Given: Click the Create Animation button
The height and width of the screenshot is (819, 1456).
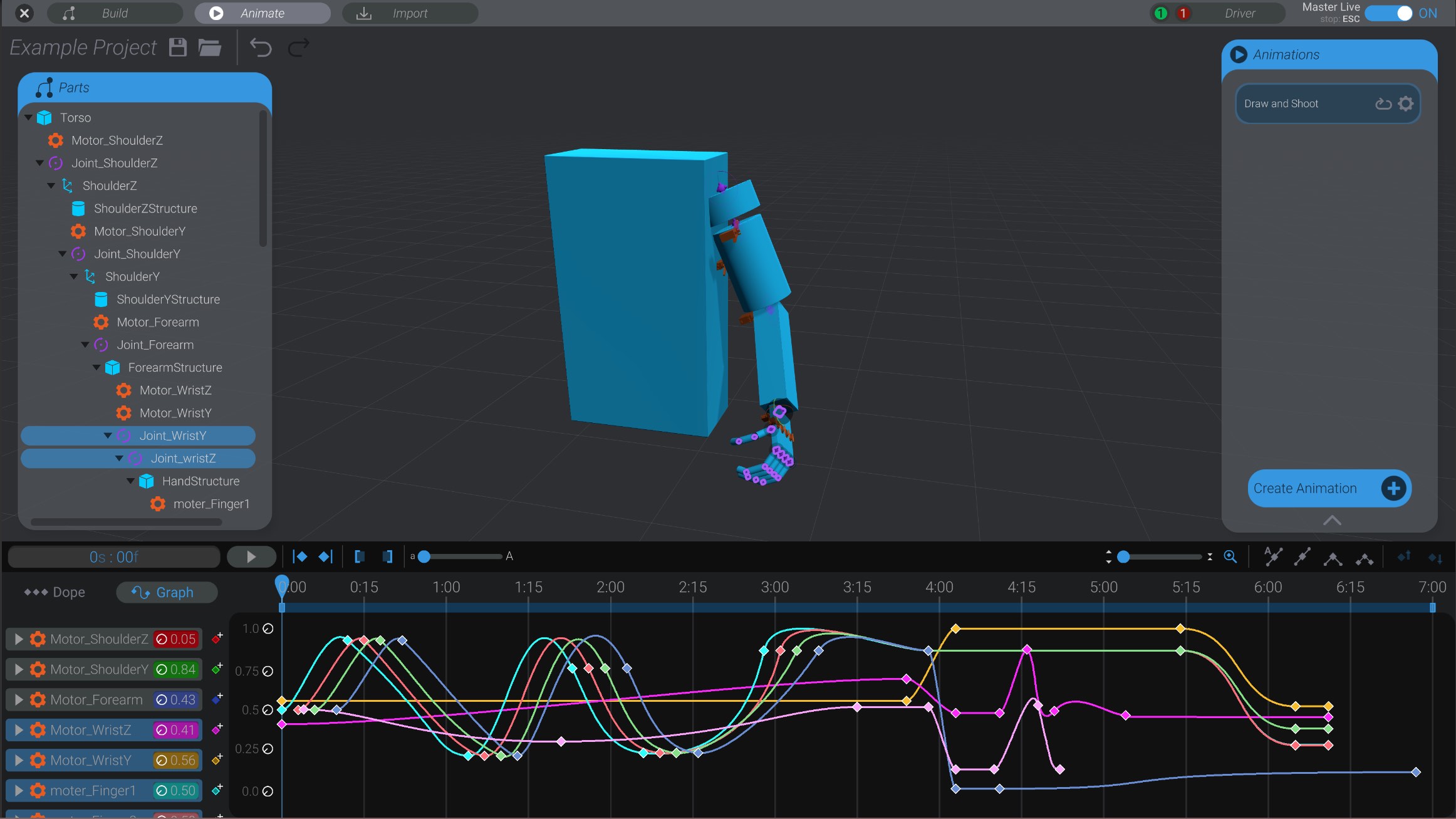Looking at the screenshot, I should (x=1329, y=488).
